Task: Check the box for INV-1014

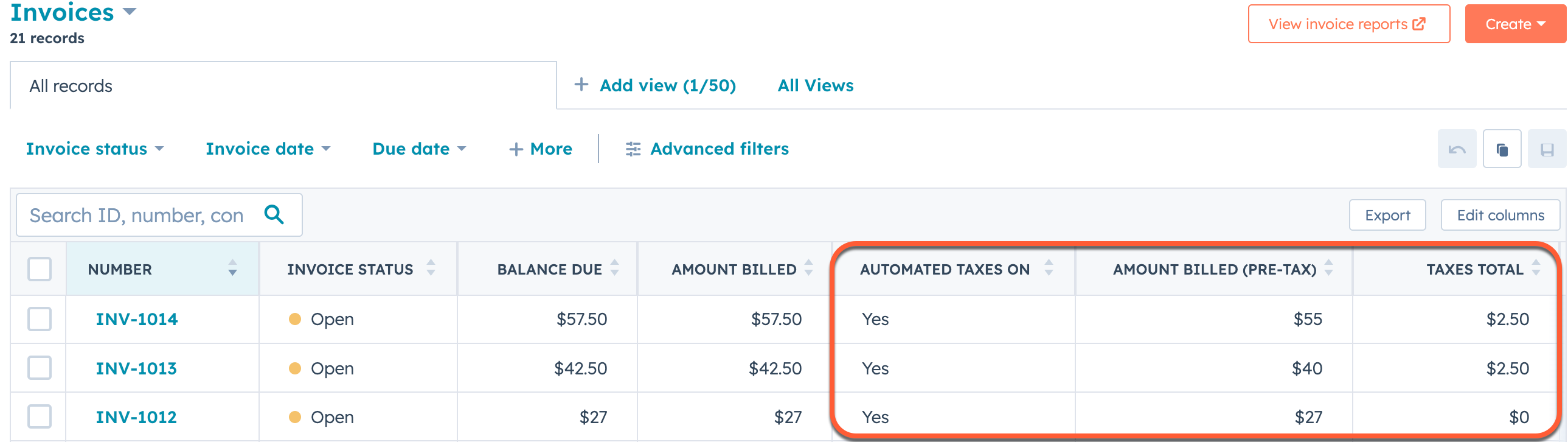Action: tap(40, 319)
